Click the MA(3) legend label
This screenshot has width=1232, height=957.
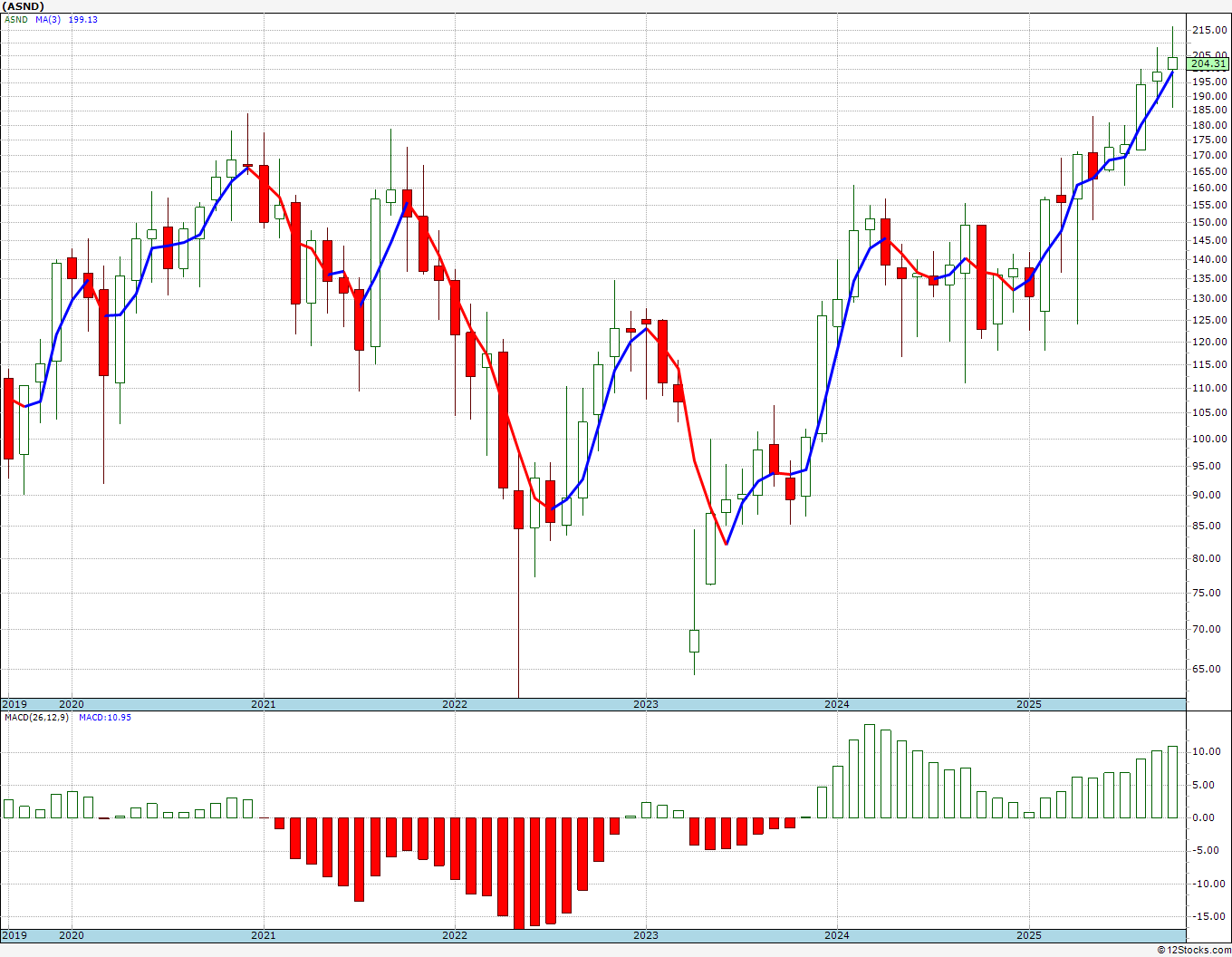(x=48, y=19)
